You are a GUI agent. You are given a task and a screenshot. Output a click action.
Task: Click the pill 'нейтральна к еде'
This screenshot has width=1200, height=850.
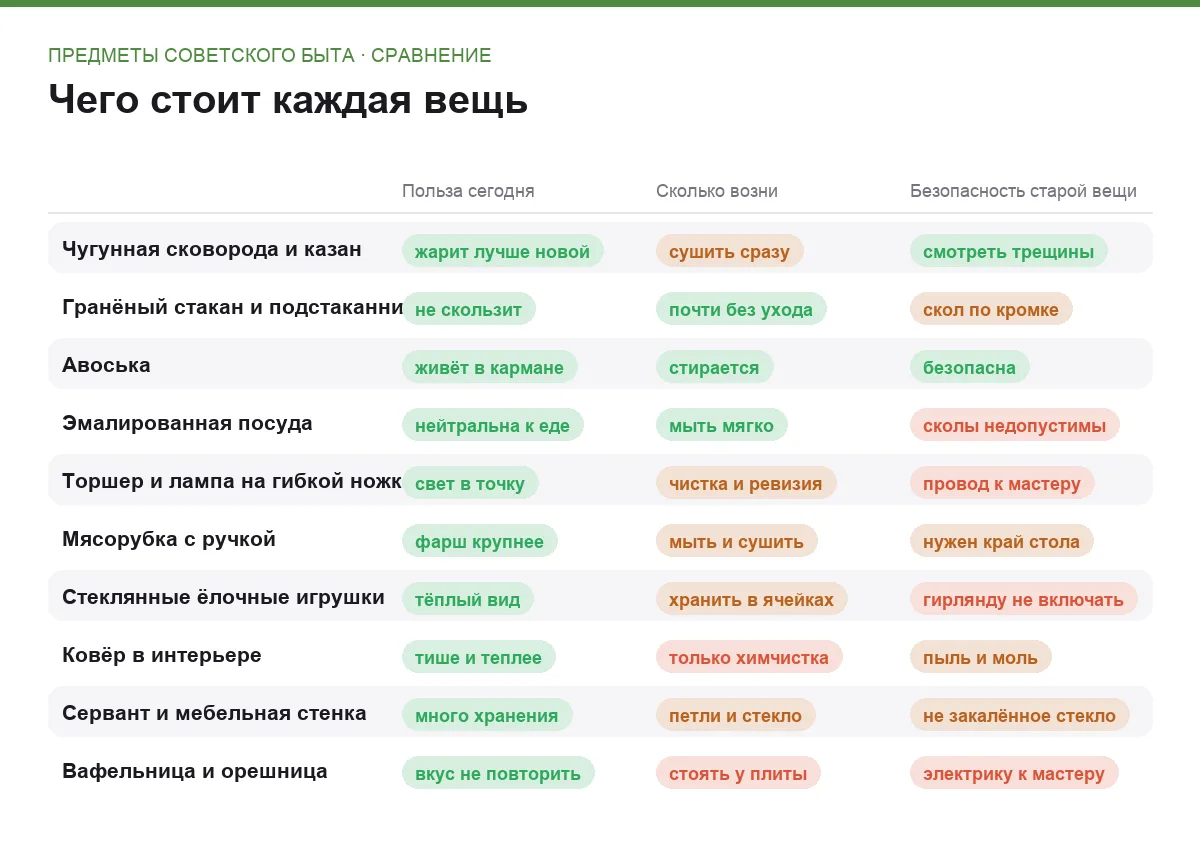point(493,425)
